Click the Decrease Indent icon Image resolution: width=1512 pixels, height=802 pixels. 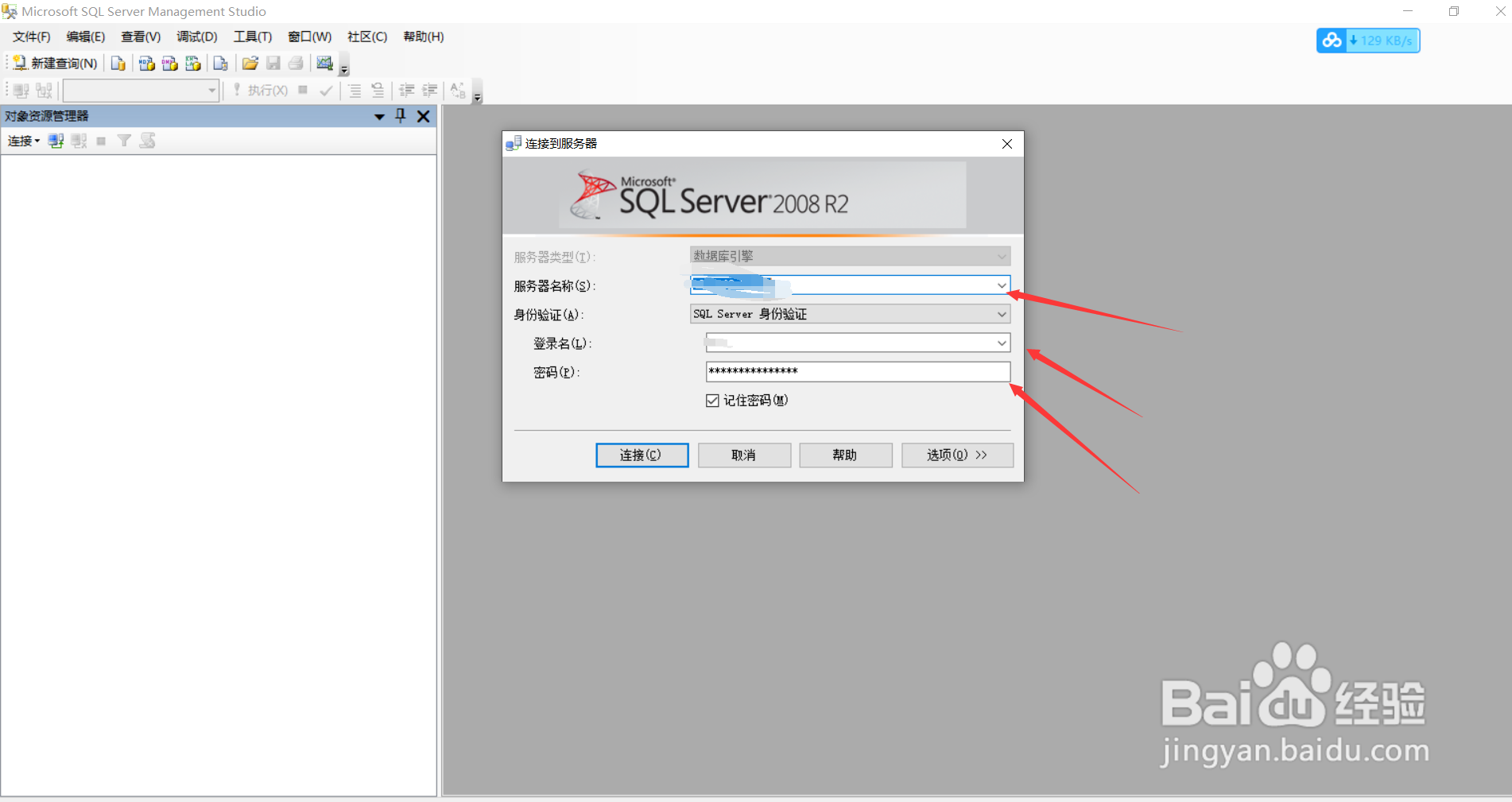click(x=406, y=91)
